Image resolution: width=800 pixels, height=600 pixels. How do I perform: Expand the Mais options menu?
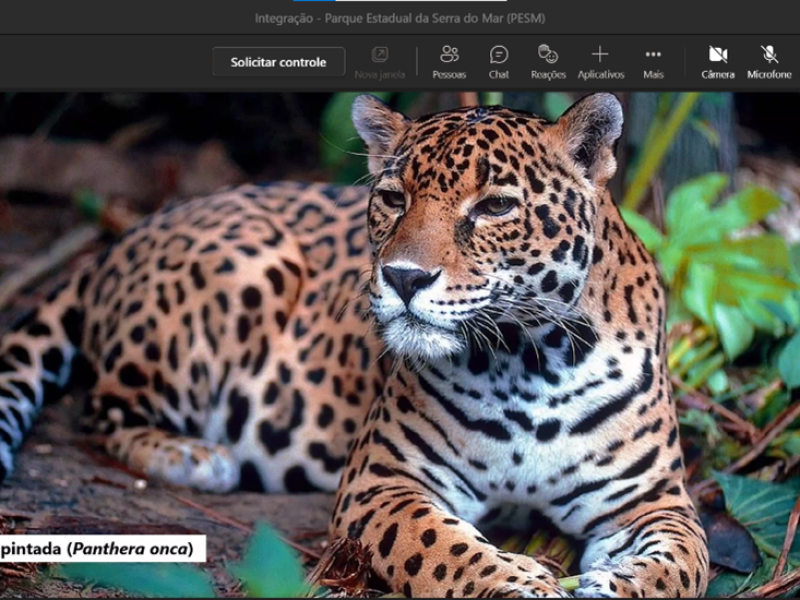click(653, 62)
